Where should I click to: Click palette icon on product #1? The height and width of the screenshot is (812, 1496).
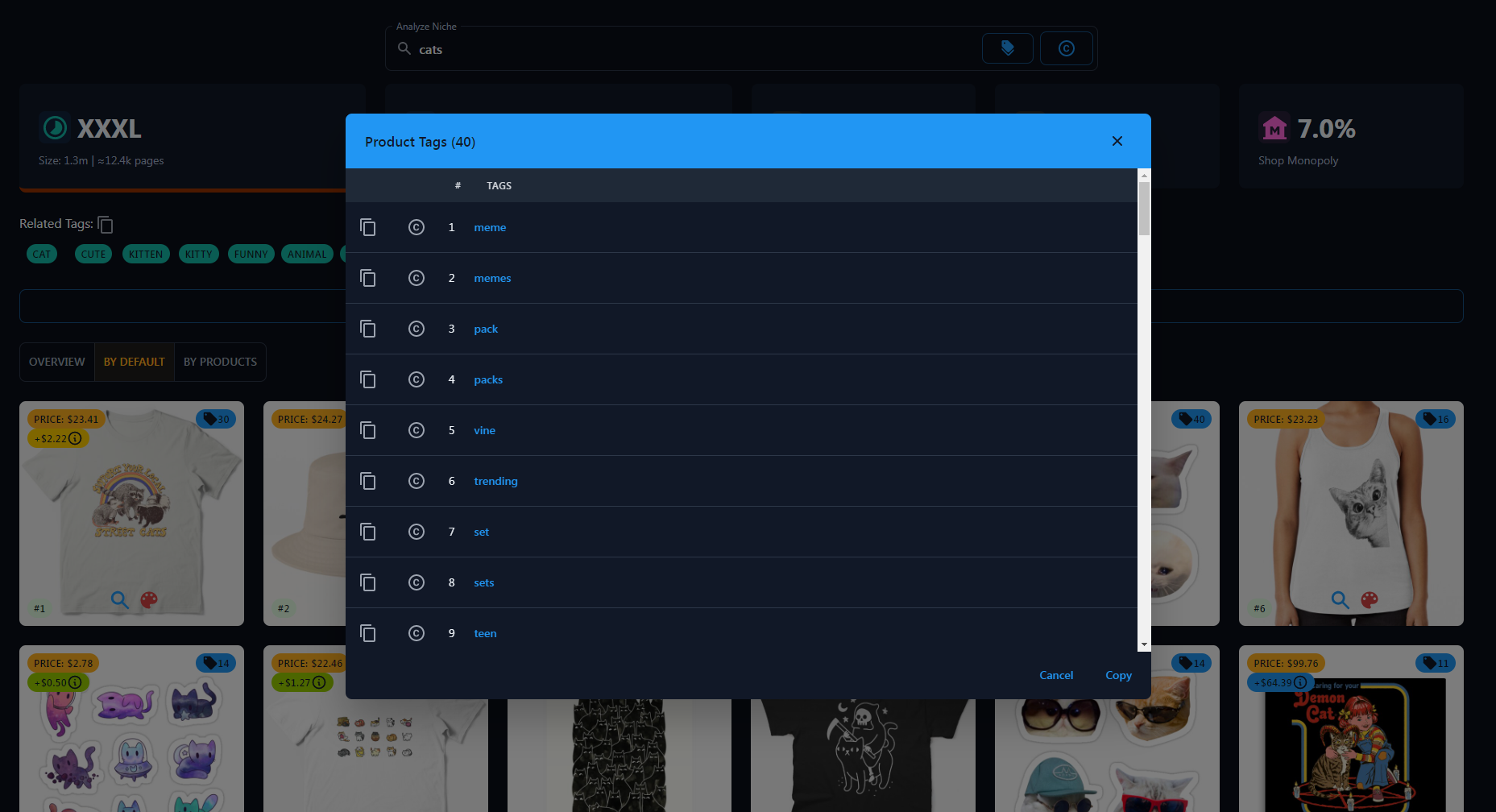149,599
